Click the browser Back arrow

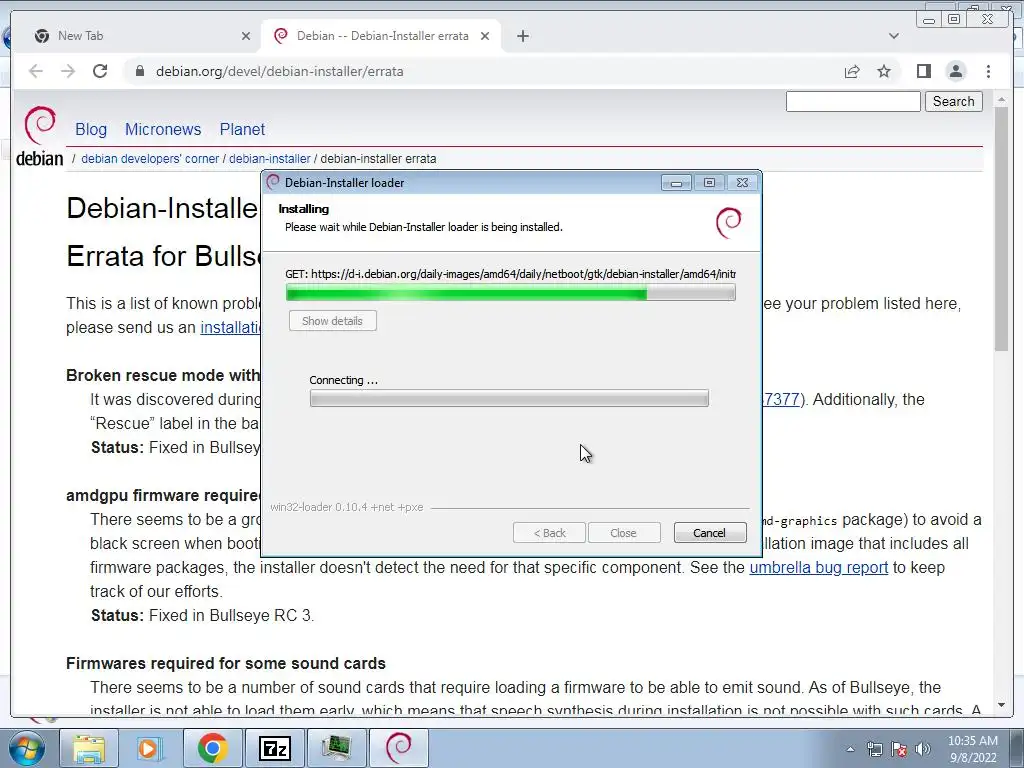tap(36, 71)
